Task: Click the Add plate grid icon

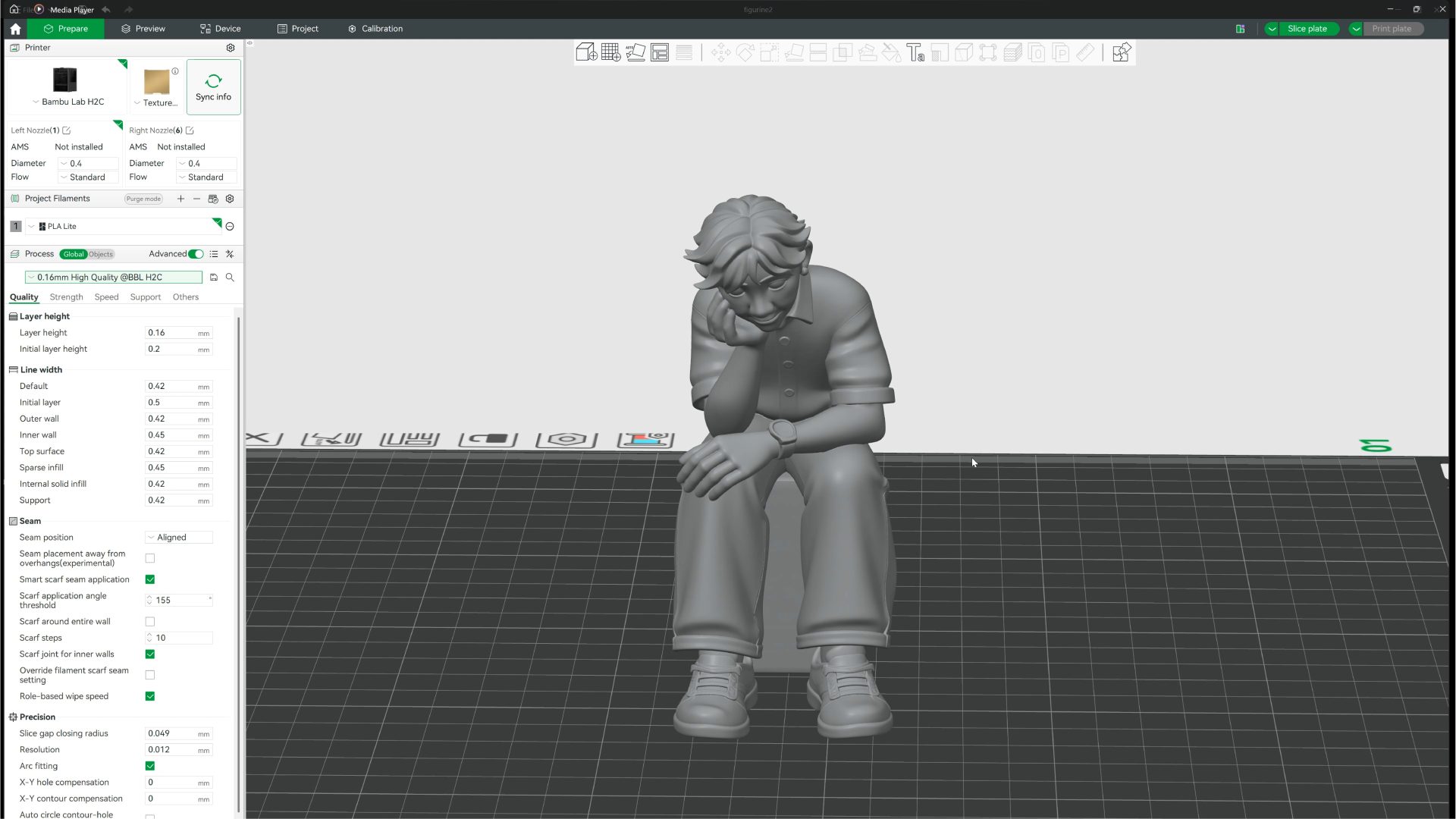Action: pos(610,52)
